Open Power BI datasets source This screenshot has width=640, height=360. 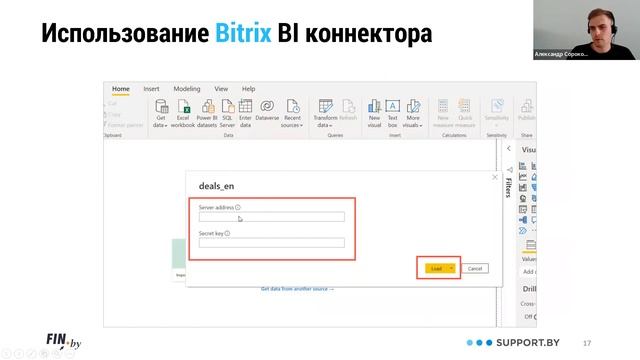tap(207, 113)
